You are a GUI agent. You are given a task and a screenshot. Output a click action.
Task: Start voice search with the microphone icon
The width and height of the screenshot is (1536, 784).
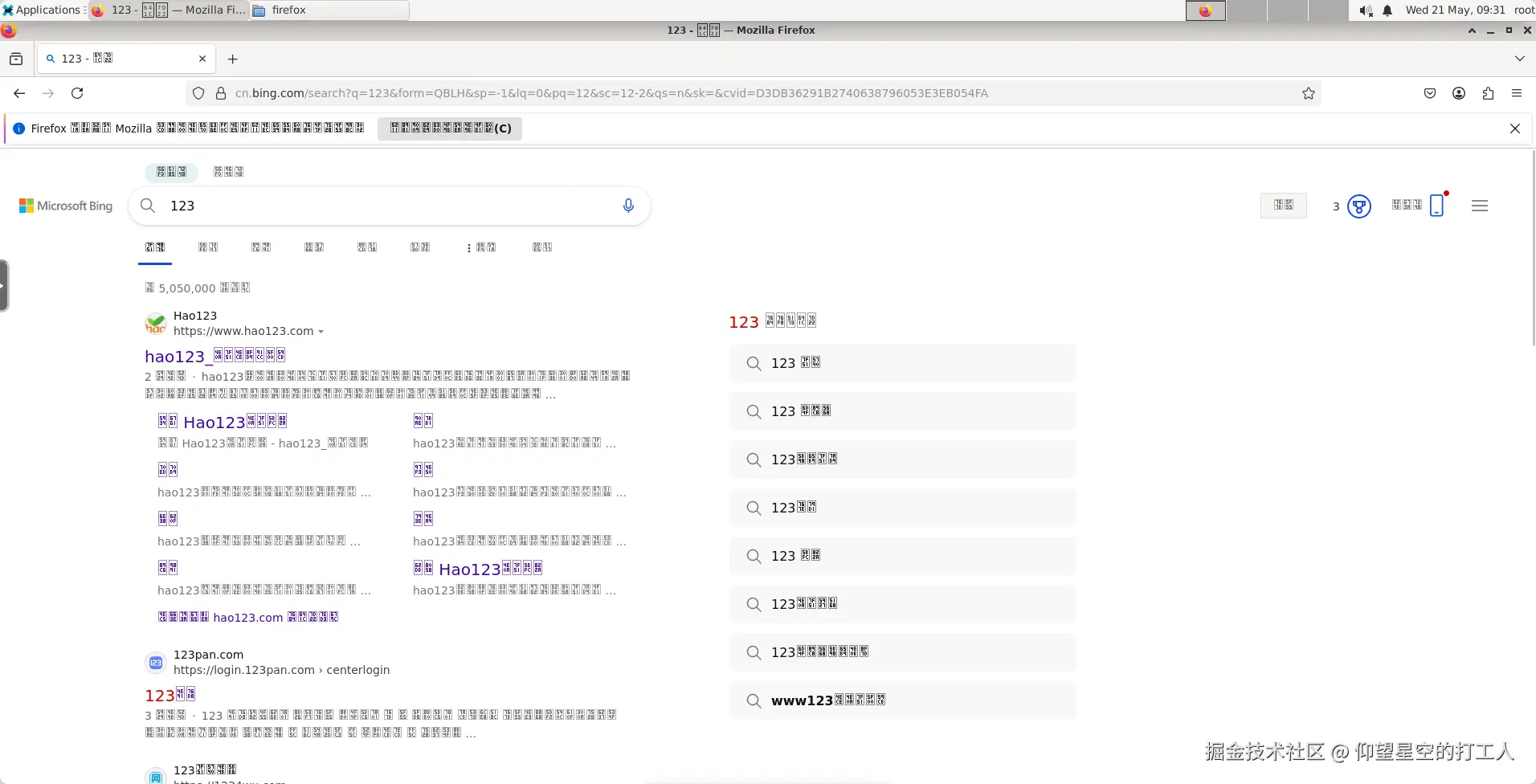pyautogui.click(x=628, y=206)
